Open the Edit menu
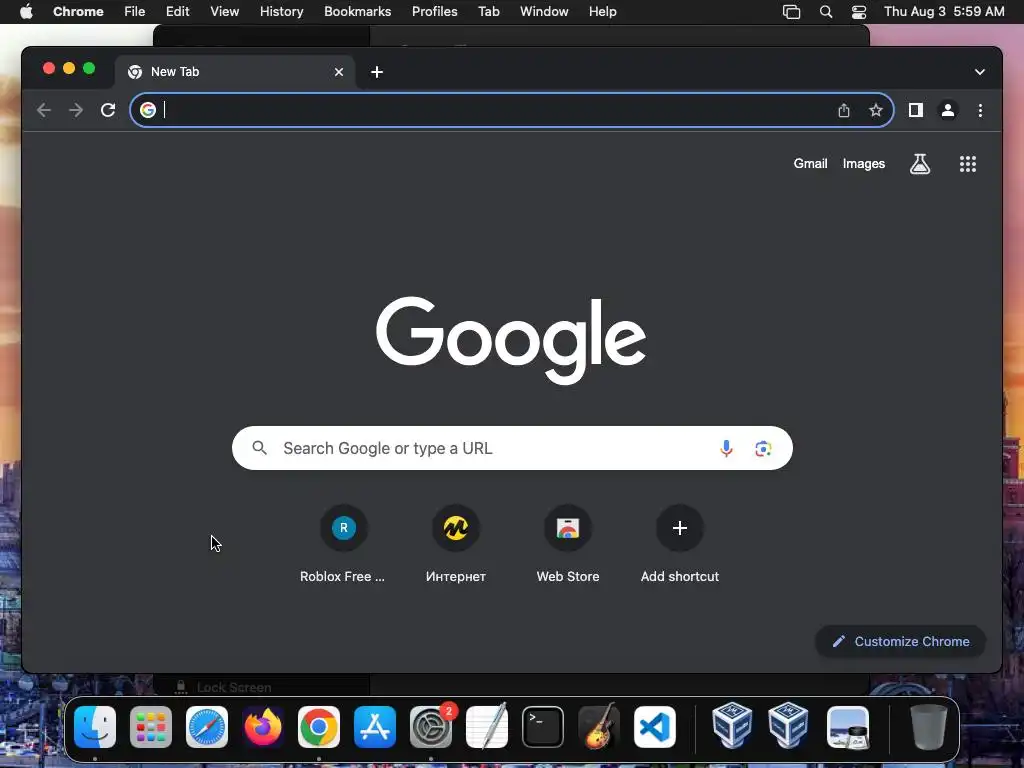Viewport: 1024px width, 768px height. [177, 12]
